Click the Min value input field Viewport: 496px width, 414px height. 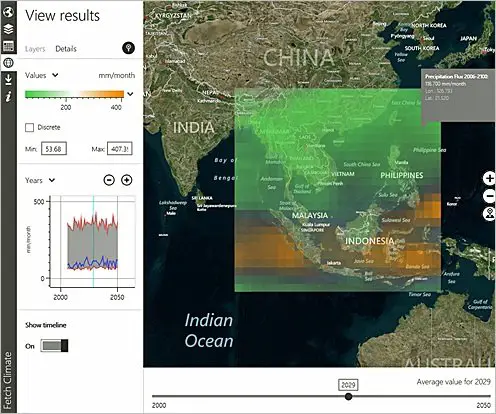coord(54,149)
